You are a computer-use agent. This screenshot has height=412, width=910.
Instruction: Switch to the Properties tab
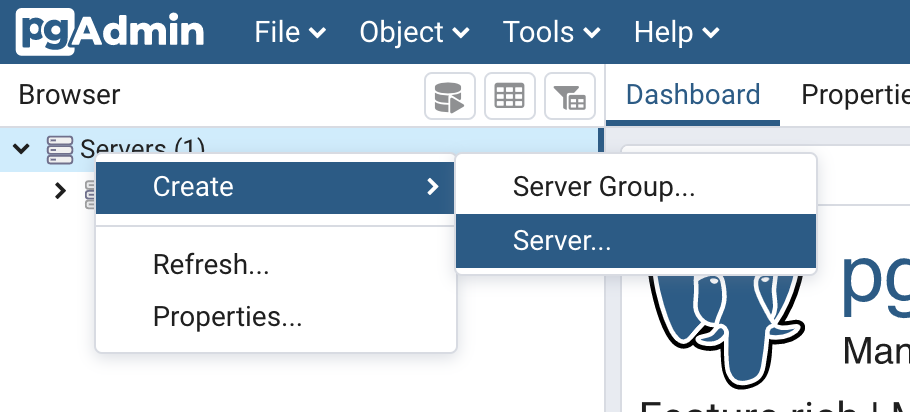coord(855,95)
